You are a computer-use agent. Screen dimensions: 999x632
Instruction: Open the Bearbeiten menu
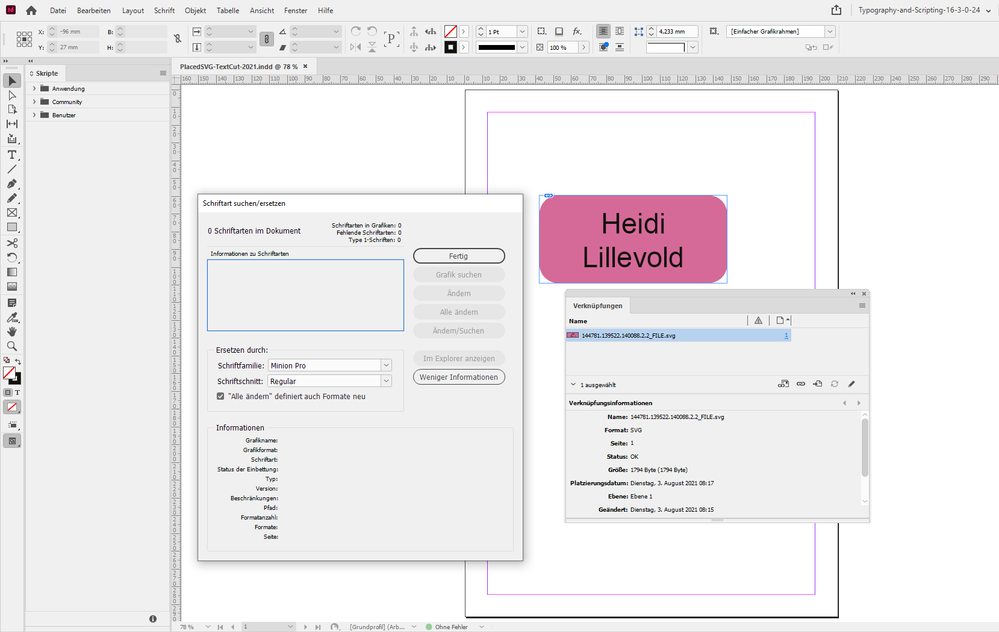point(94,10)
